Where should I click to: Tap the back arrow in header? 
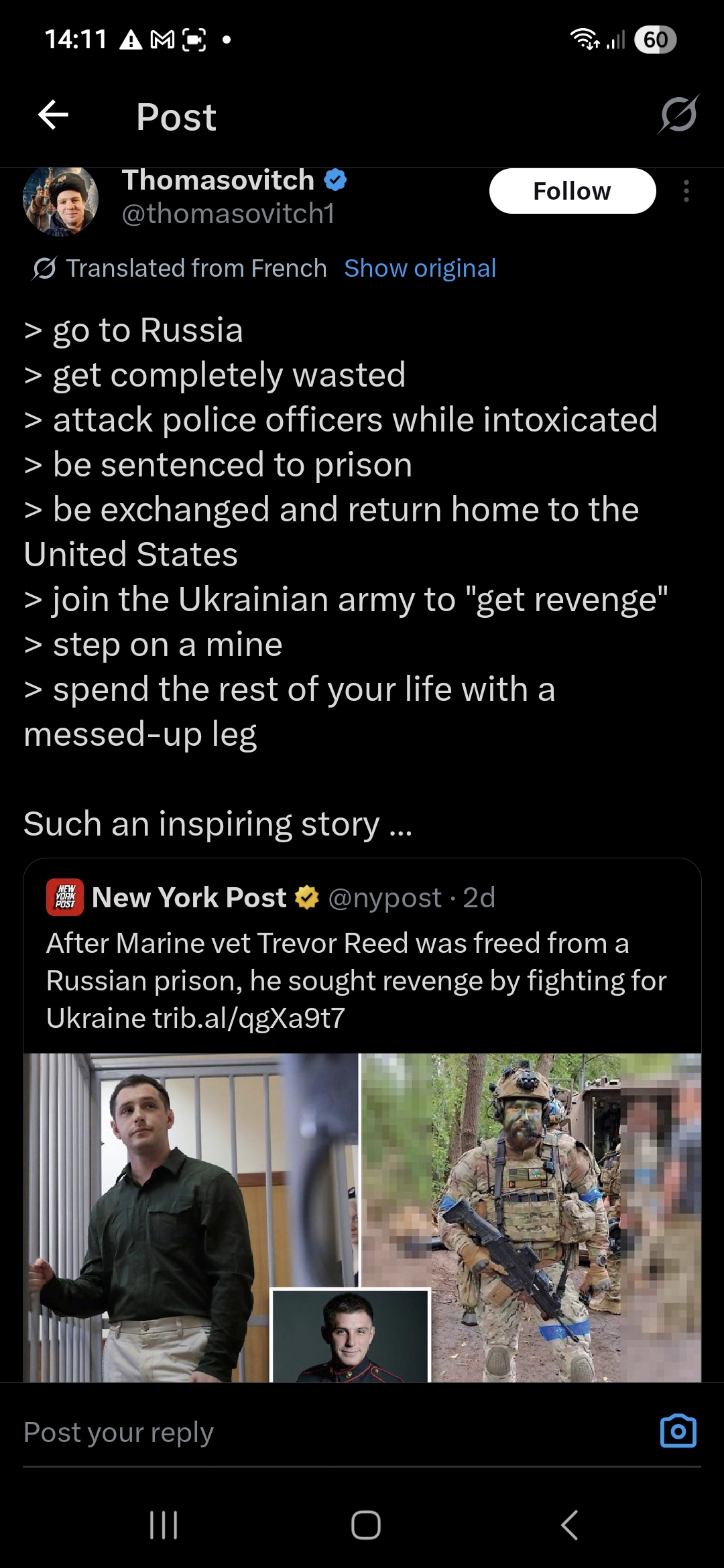click(54, 115)
